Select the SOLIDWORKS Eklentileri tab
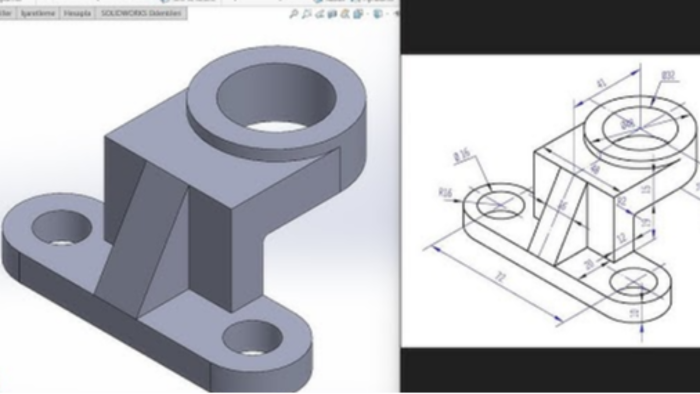 (x=141, y=13)
